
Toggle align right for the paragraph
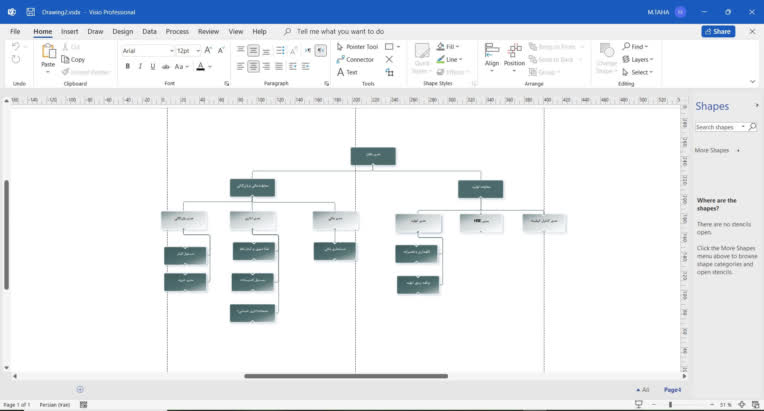tap(266, 67)
